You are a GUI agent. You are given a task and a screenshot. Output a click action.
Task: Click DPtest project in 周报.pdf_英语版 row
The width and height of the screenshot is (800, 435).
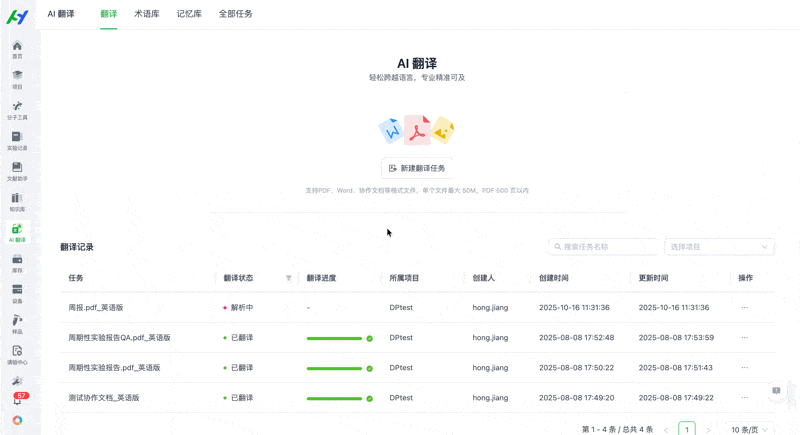(x=401, y=308)
